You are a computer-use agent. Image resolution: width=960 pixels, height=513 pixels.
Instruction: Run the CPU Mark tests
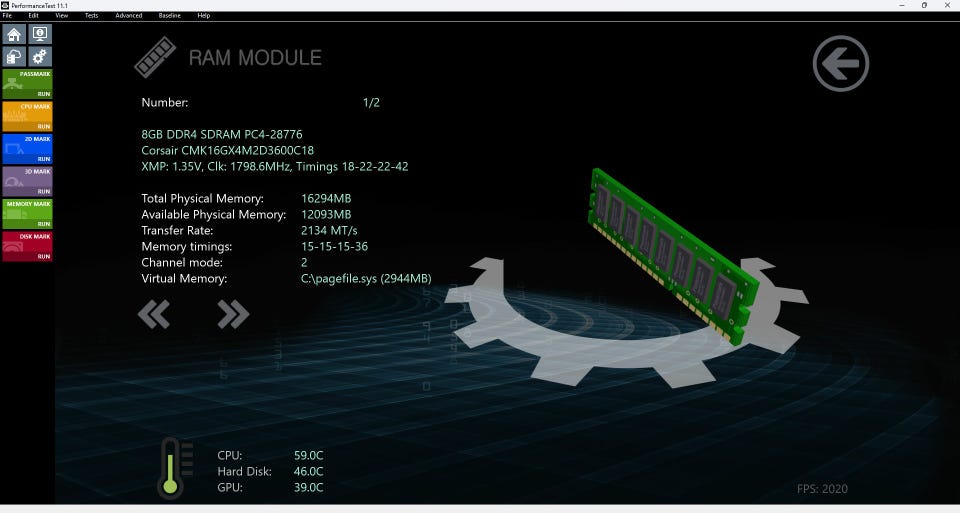43,127
